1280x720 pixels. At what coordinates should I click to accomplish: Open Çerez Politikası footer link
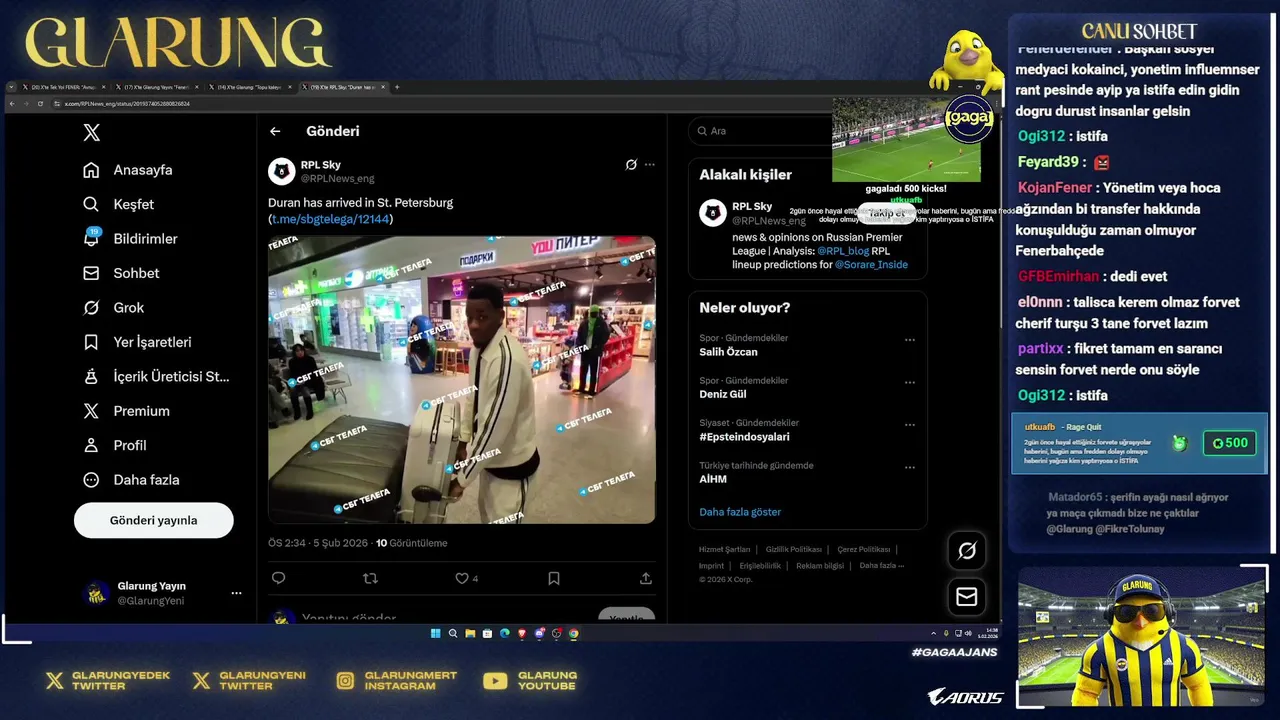pos(864,549)
